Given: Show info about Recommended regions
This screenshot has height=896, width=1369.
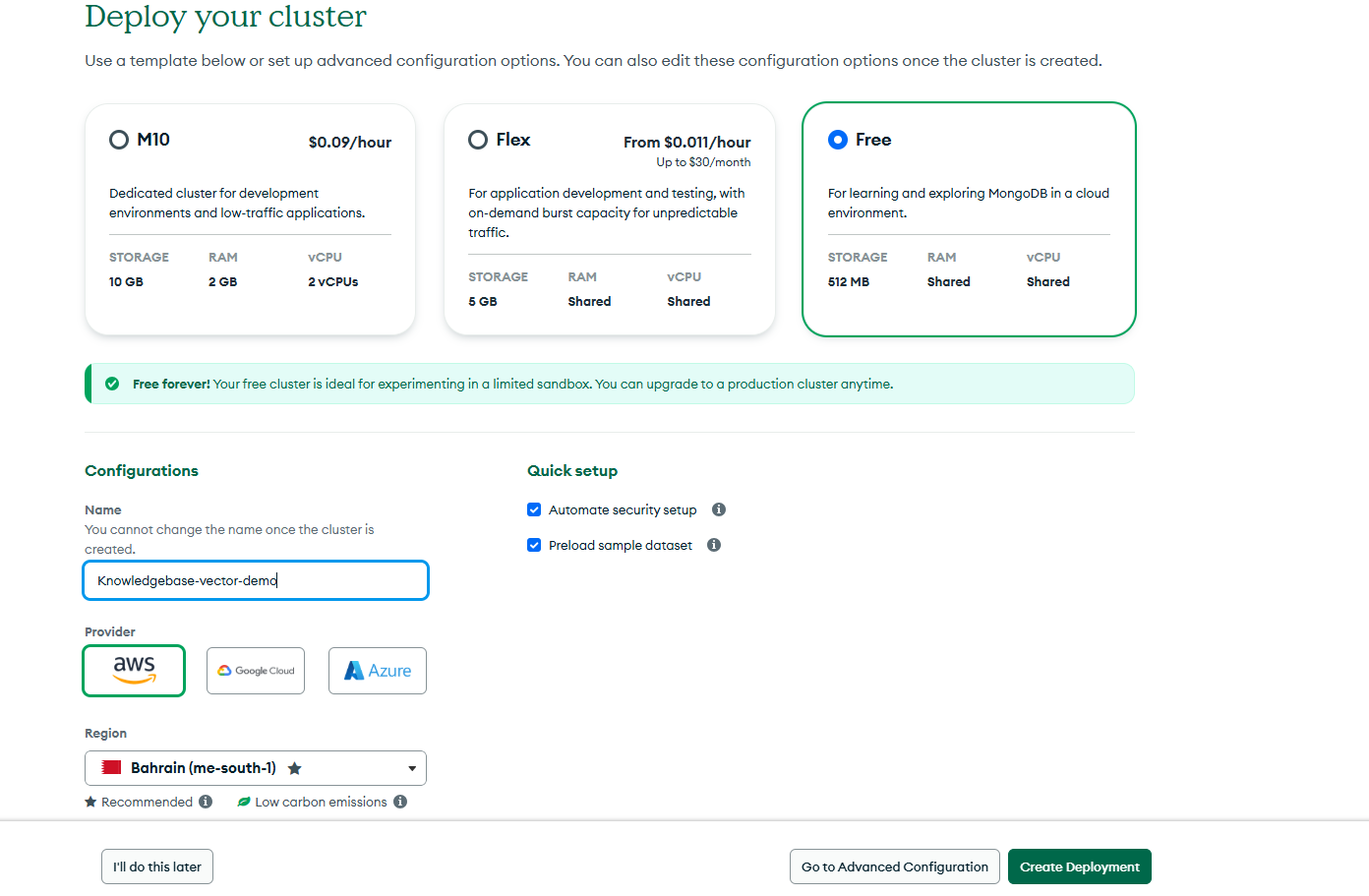Looking at the screenshot, I should [206, 802].
